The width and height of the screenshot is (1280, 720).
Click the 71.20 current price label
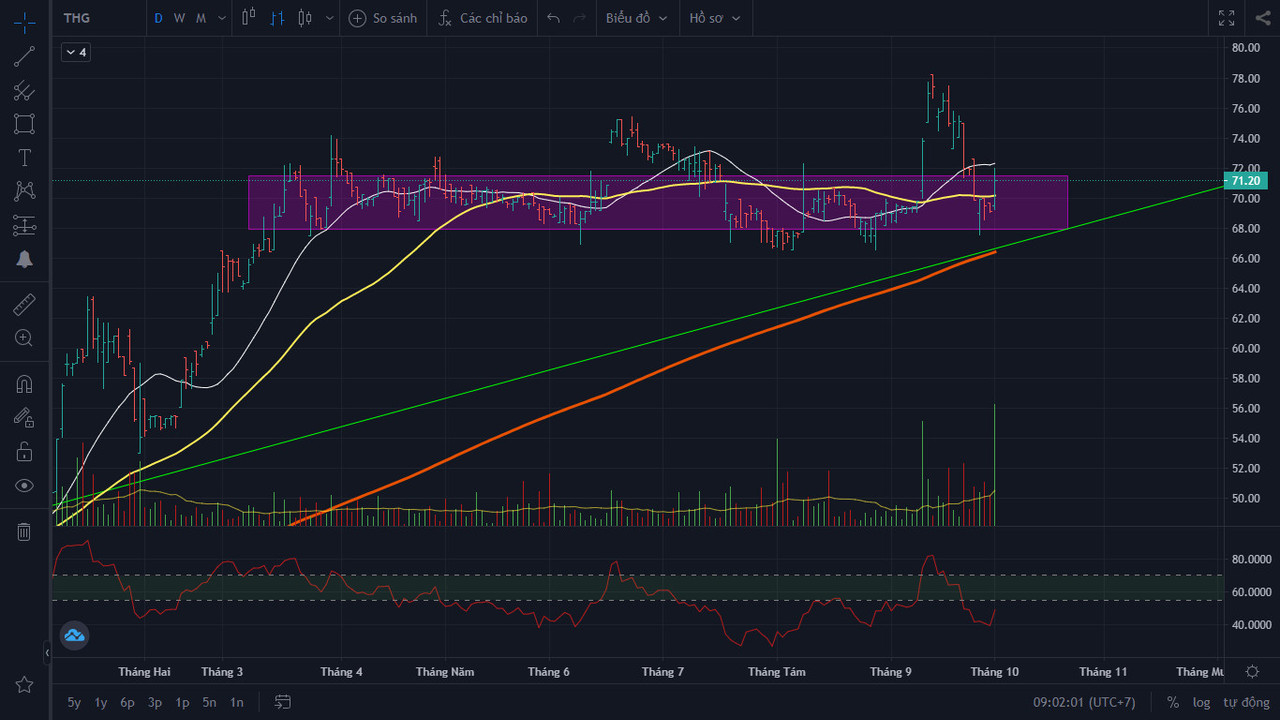1248,181
